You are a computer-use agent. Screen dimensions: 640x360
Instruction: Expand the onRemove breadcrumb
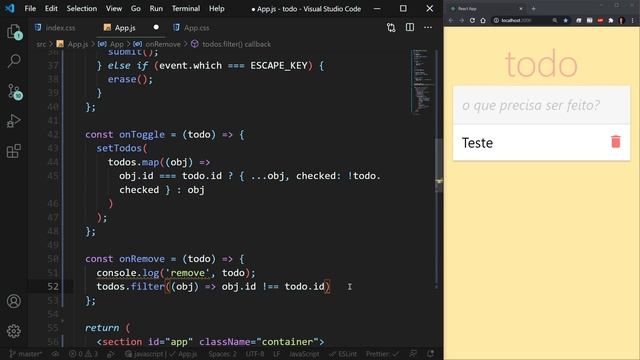(x=157, y=44)
